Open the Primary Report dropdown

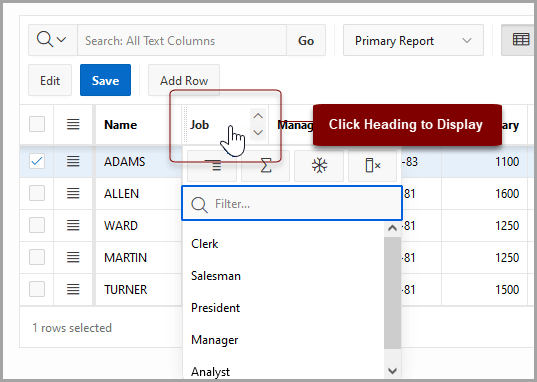point(413,40)
